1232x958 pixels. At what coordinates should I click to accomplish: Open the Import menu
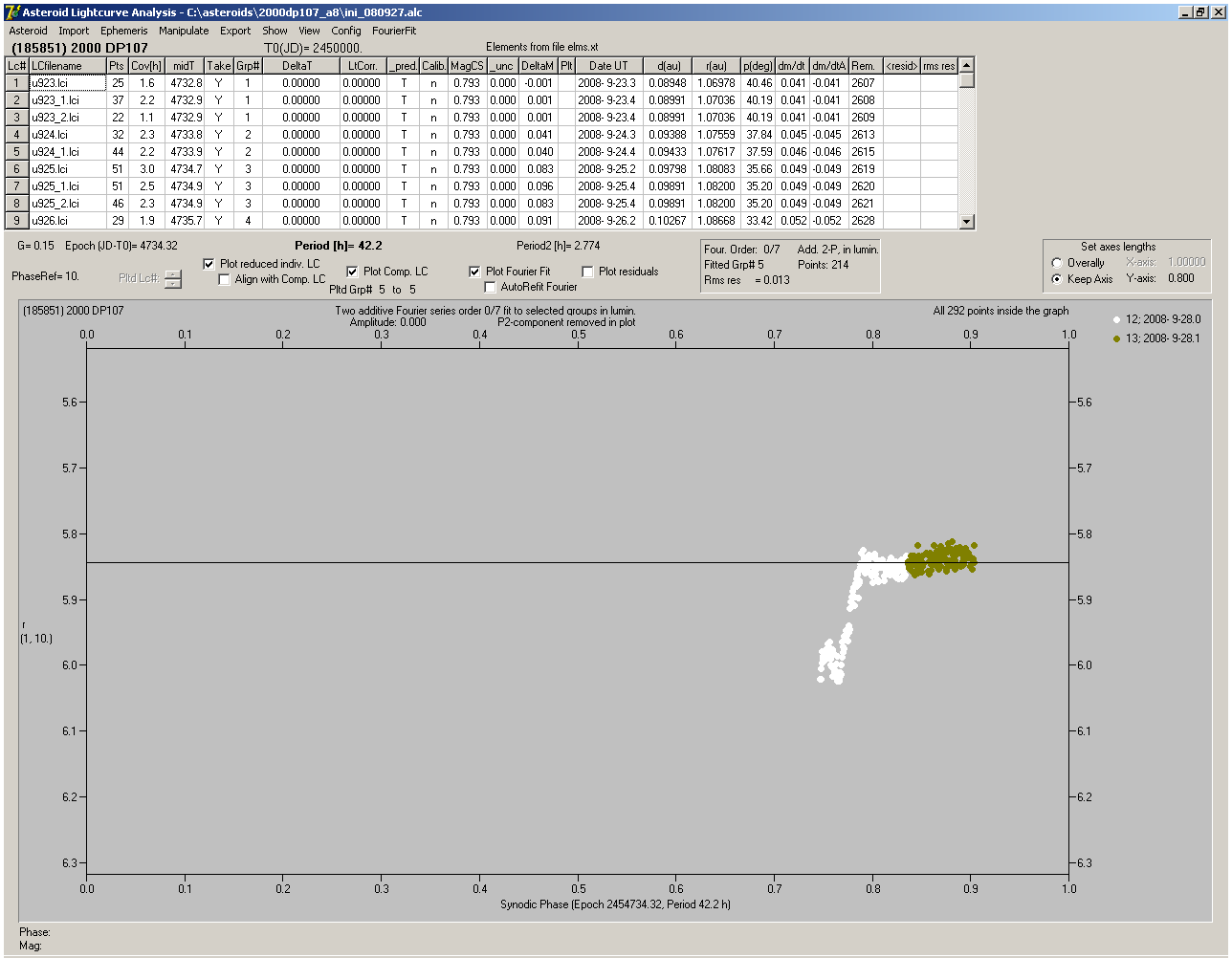[74, 31]
